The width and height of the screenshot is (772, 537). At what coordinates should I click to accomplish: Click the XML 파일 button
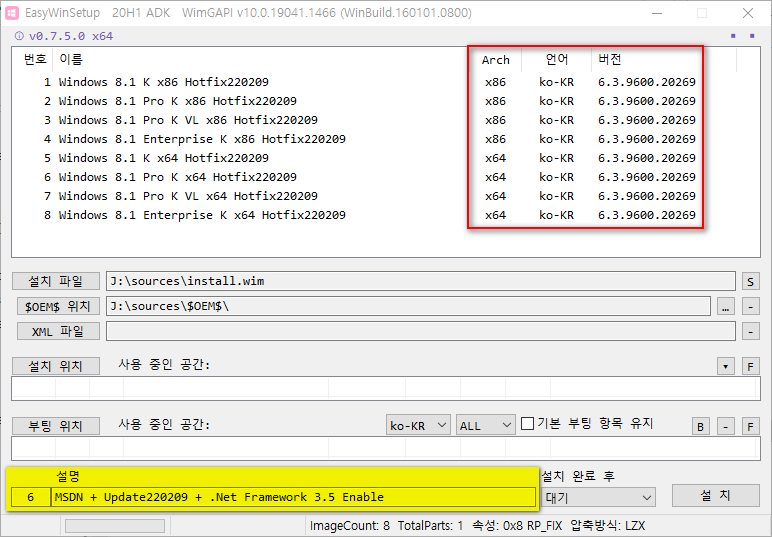58,331
